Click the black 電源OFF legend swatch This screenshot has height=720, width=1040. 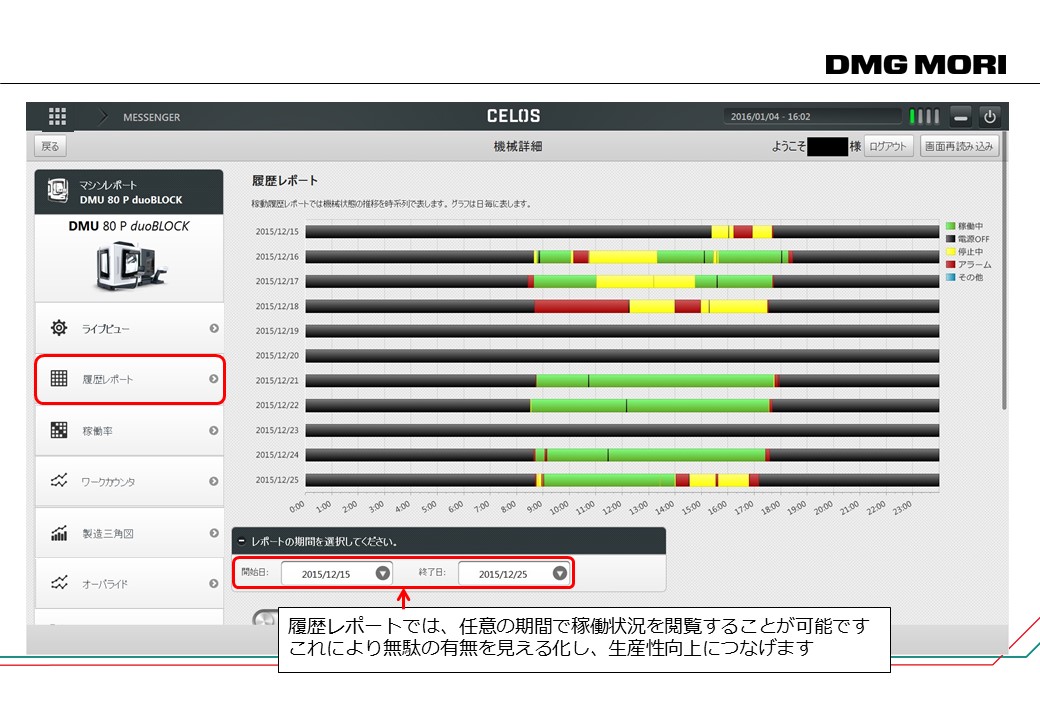pyautogui.click(x=950, y=239)
